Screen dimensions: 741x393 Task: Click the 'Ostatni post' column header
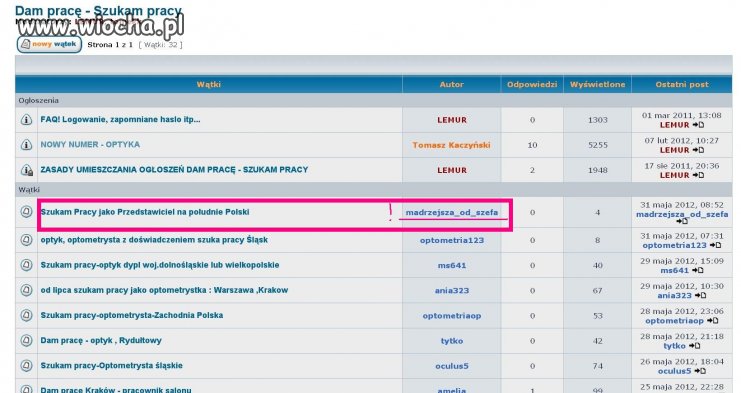(x=682, y=85)
